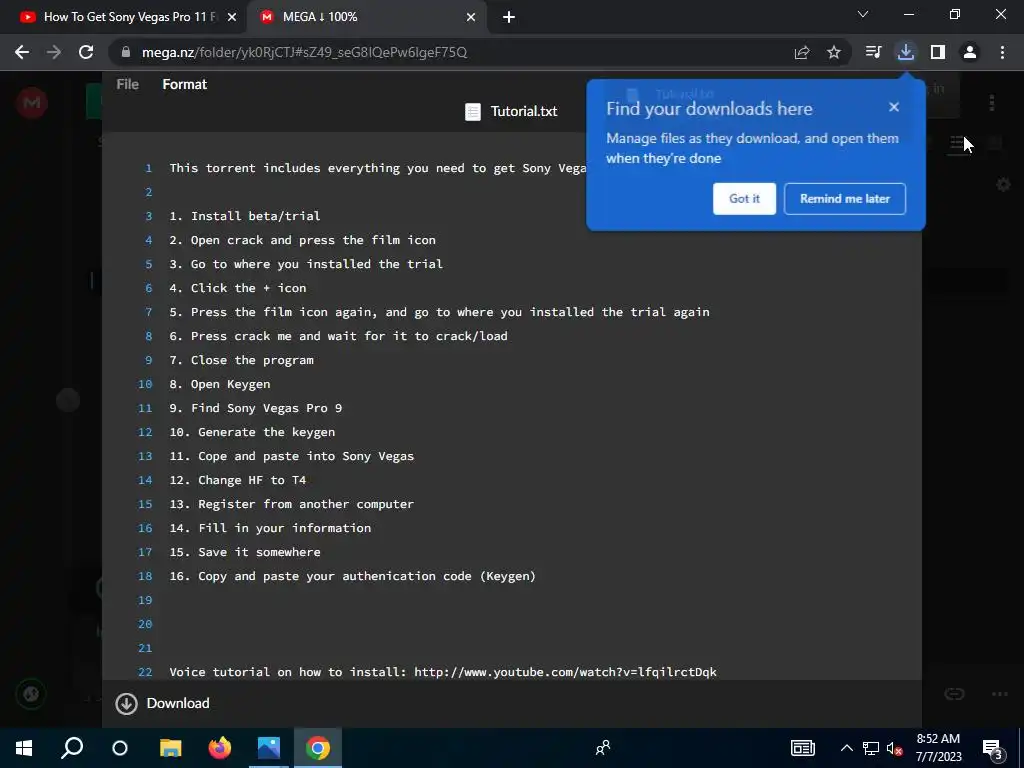Click the Tutorial.txt title
Image resolution: width=1024 pixels, height=768 pixels.
tap(524, 112)
